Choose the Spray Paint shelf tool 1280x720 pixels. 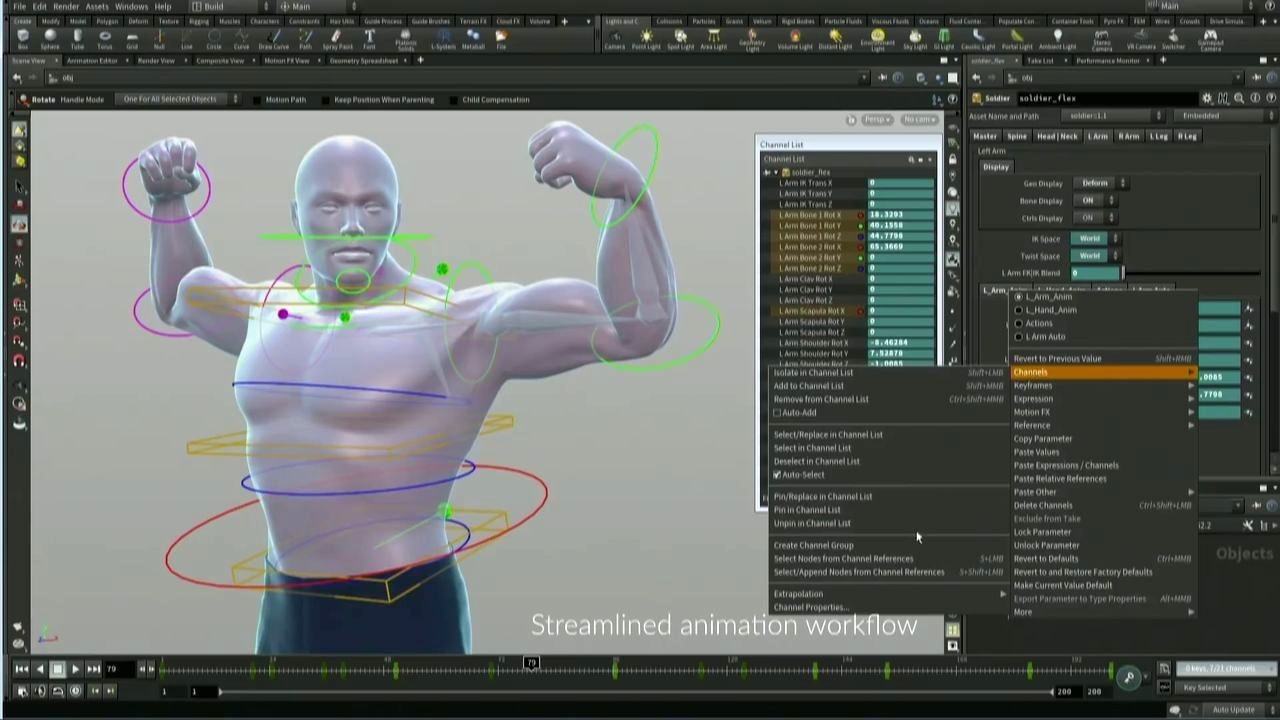[337, 39]
